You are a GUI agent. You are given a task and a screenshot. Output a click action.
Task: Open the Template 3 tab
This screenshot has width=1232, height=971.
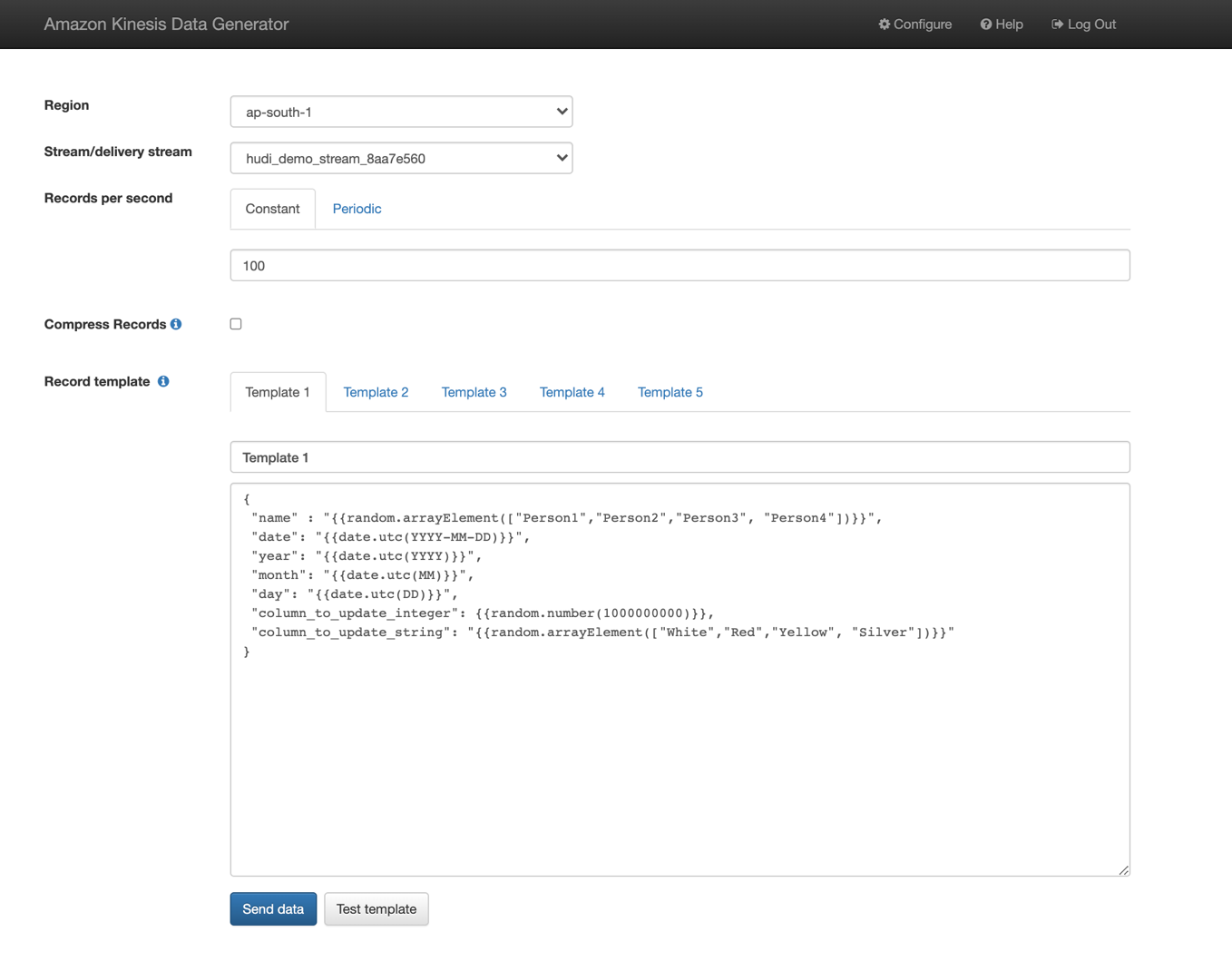[474, 392]
